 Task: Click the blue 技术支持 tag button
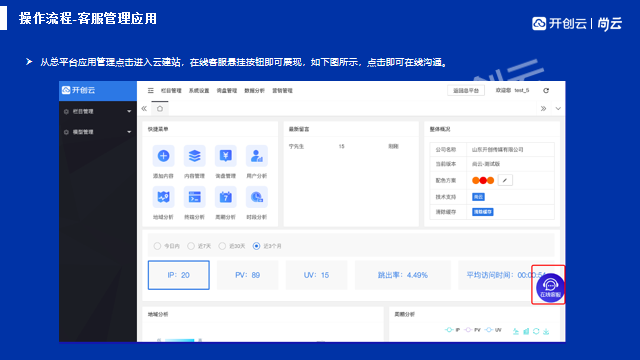point(478,197)
